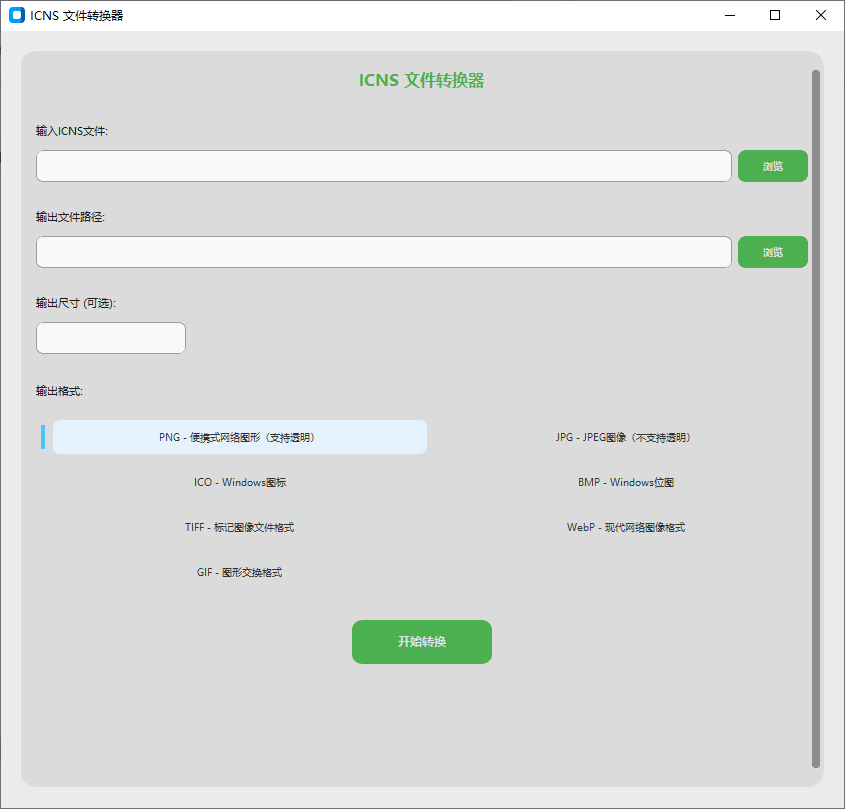Viewport: 845px width, 809px height.
Task: Pick BMP - Windows位图 output format
Action: coord(625,482)
